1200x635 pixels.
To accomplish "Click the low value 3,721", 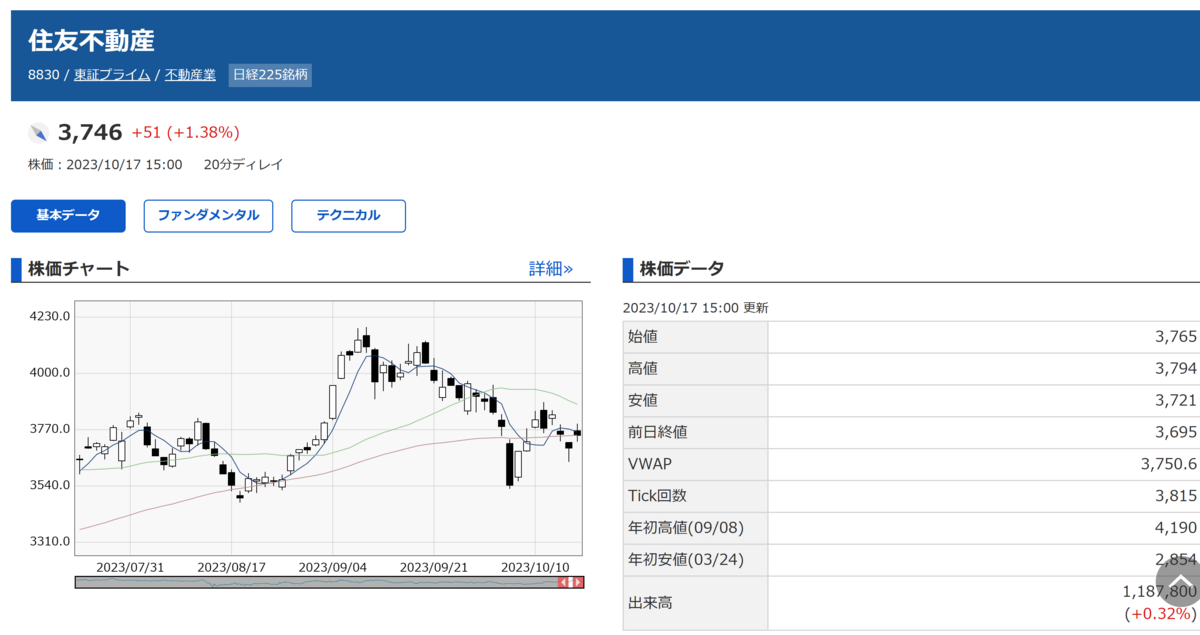I will [x=1175, y=400].
